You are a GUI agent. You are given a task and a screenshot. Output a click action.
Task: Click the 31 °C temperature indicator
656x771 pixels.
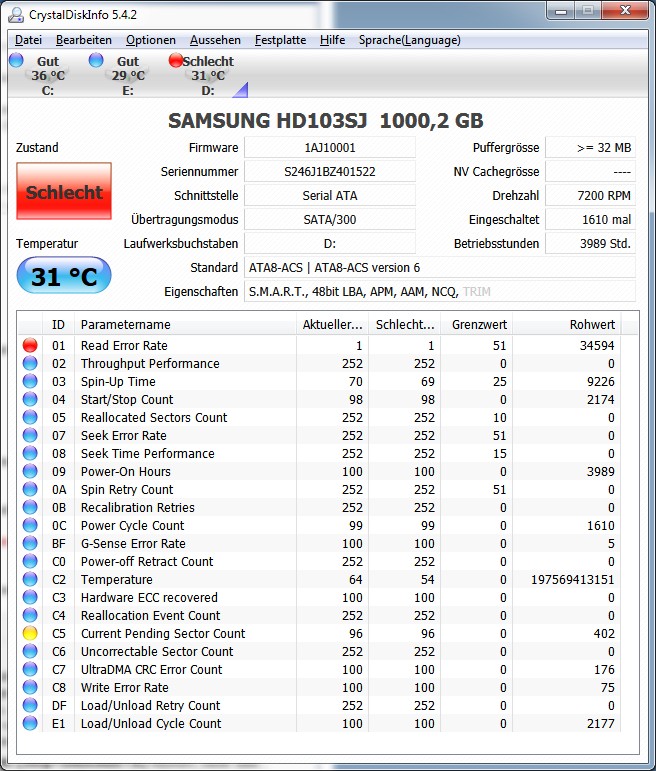click(64, 276)
